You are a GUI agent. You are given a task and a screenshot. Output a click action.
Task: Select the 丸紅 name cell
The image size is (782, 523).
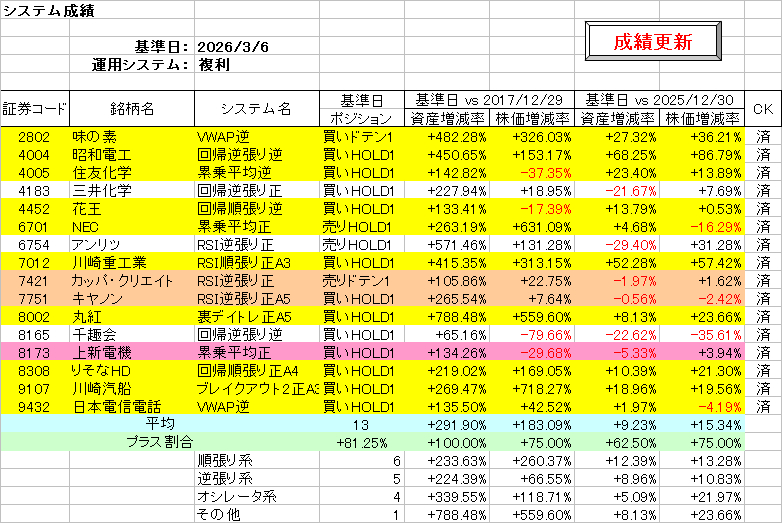click(x=132, y=316)
